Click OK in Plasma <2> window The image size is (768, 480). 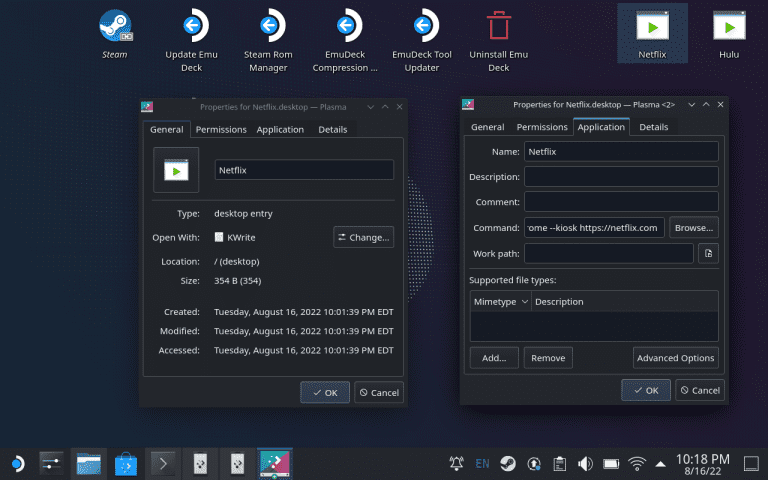pyautogui.click(x=646, y=390)
